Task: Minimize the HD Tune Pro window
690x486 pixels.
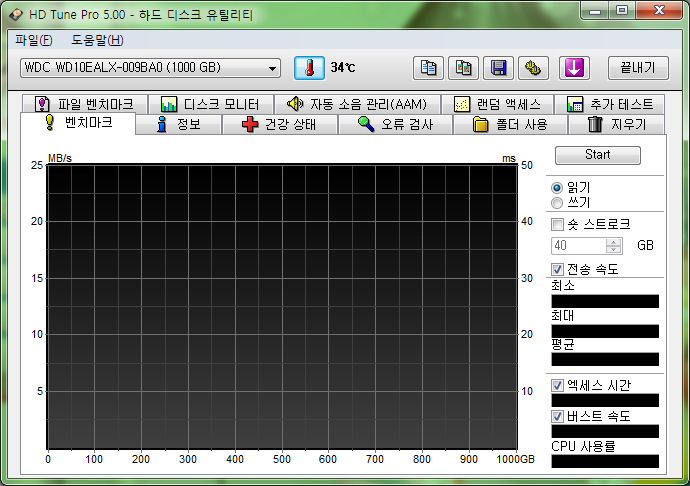Action: [595, 11]
